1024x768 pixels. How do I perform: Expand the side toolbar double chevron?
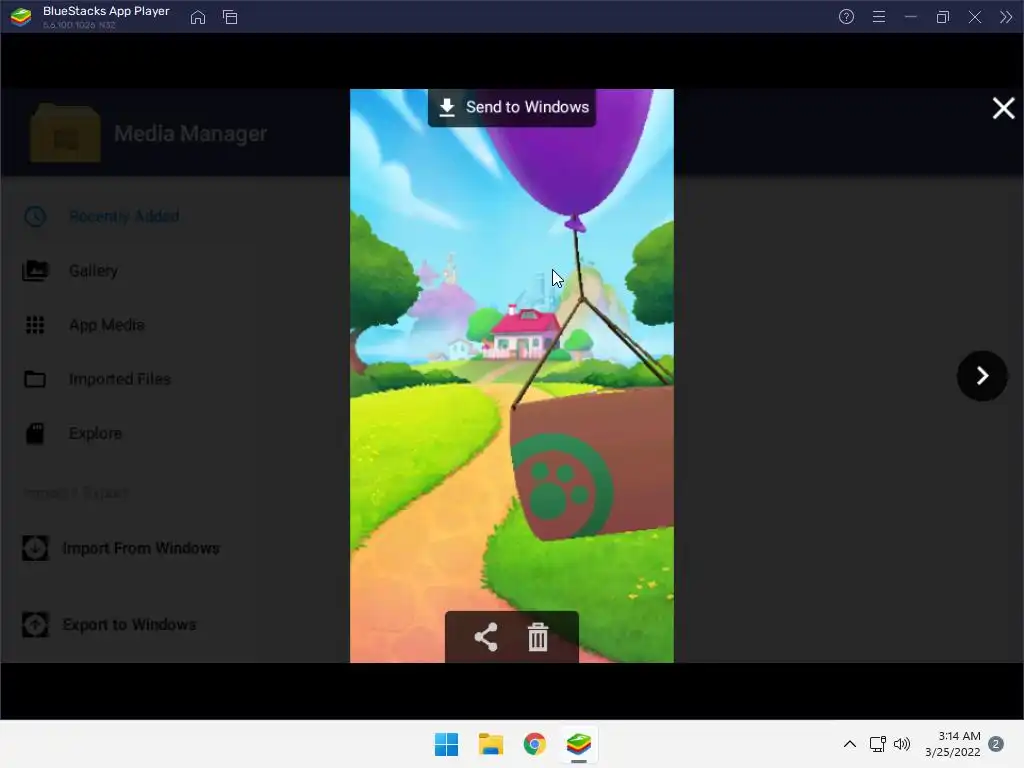(1006, 17)
